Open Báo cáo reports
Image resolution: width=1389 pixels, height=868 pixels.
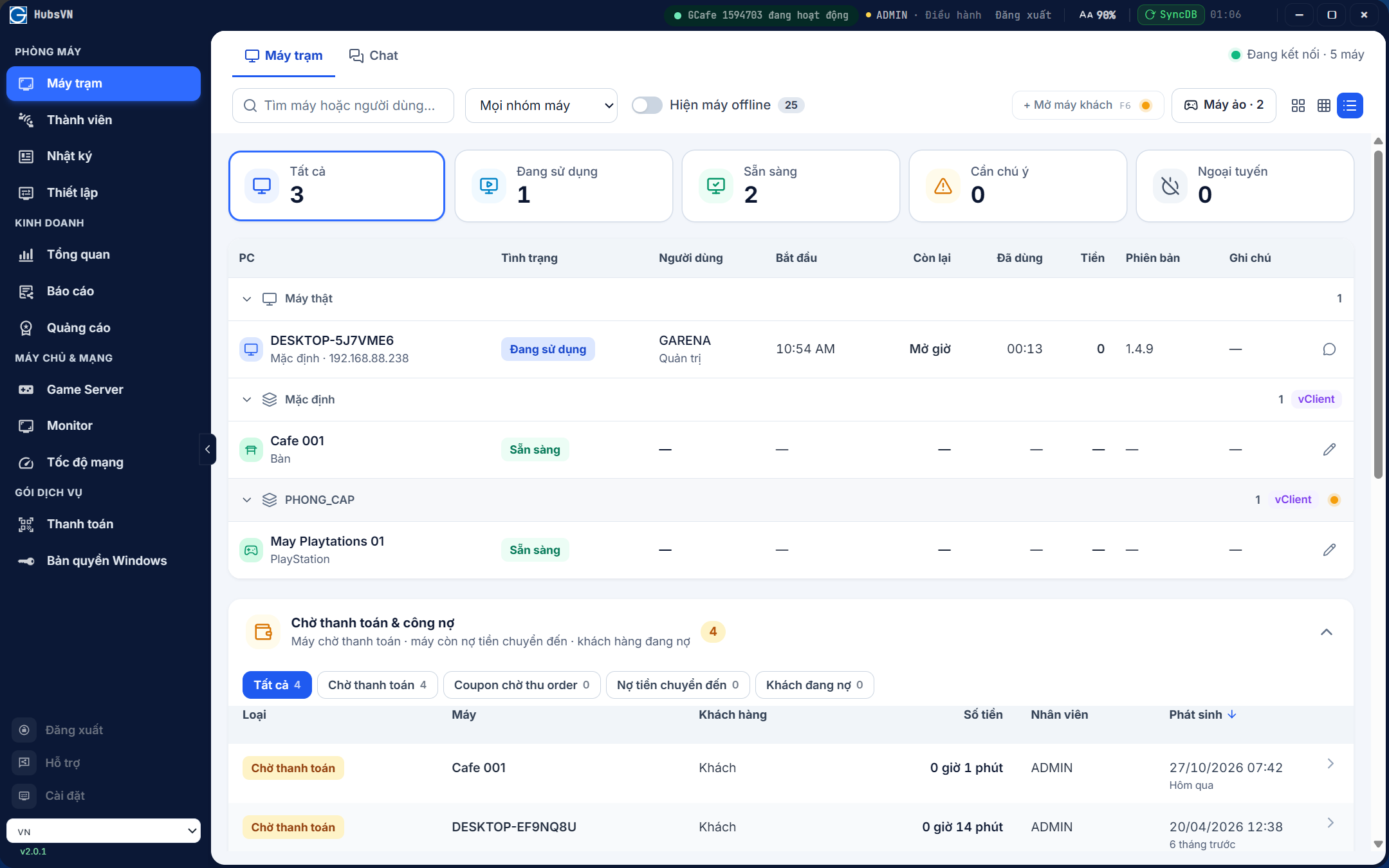(103, 291)
